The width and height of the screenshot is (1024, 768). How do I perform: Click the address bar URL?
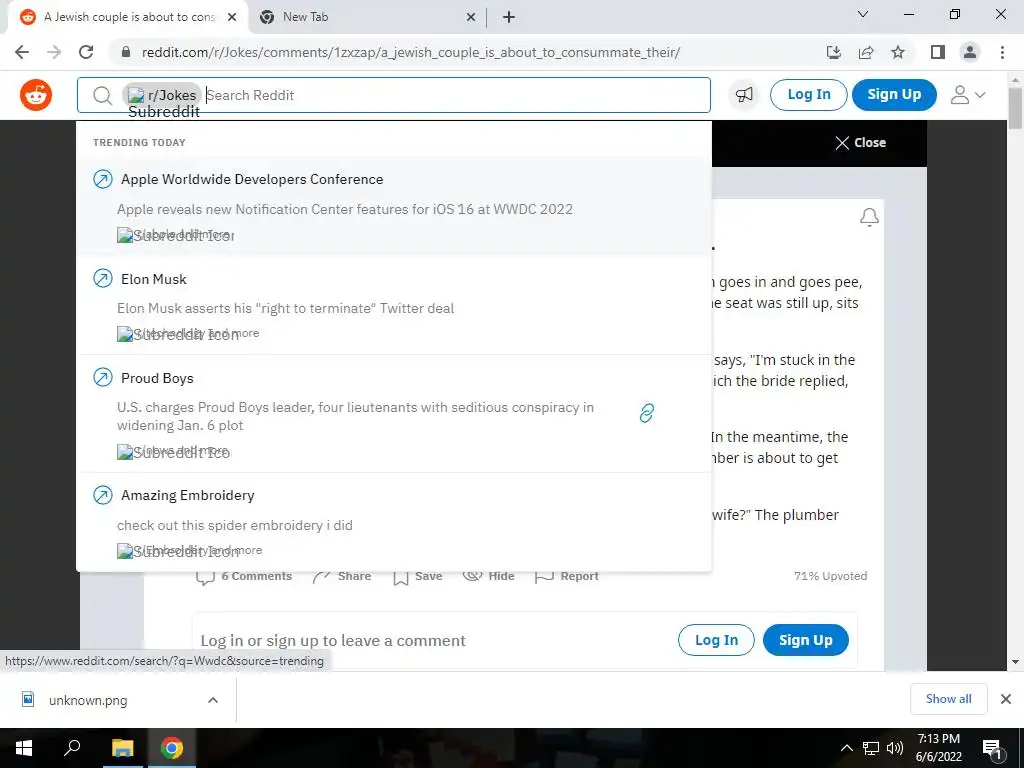(x=411, y=52)
